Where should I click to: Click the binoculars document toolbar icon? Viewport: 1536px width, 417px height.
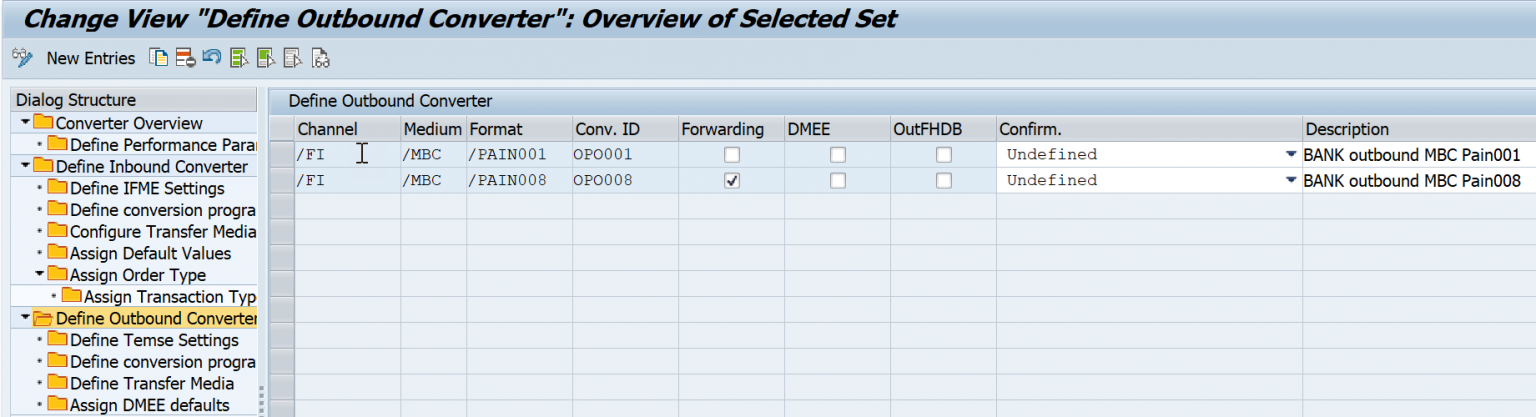(320, 58)
